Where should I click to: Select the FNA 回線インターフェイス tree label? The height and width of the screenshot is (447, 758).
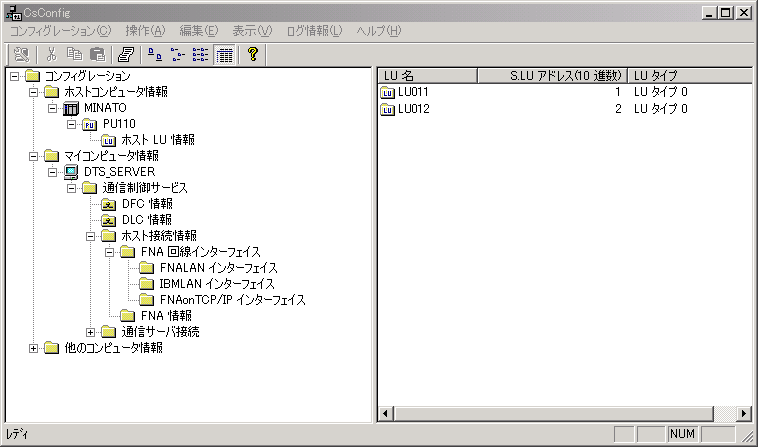tap(201, 252)
